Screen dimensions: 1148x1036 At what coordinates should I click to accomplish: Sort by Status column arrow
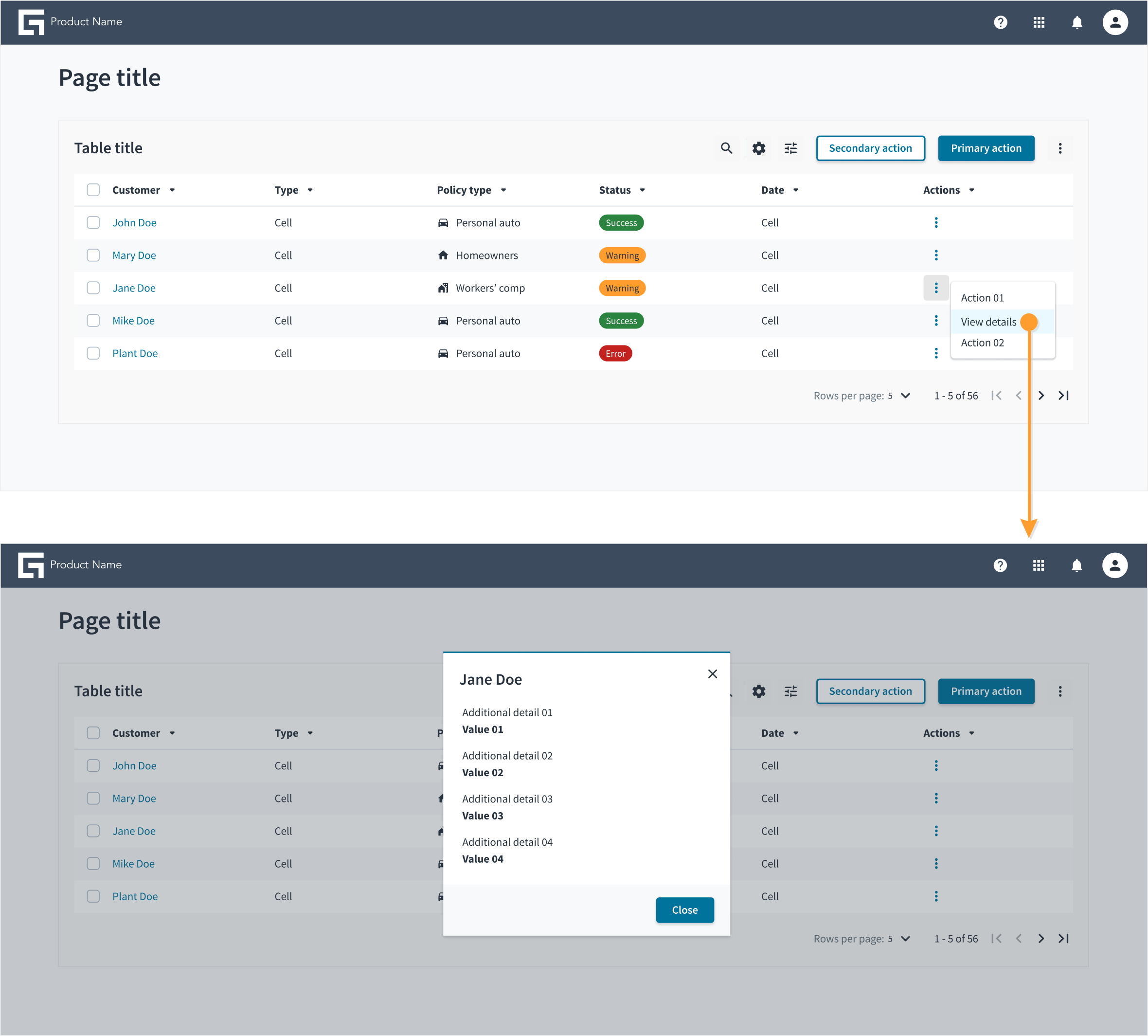642,190
